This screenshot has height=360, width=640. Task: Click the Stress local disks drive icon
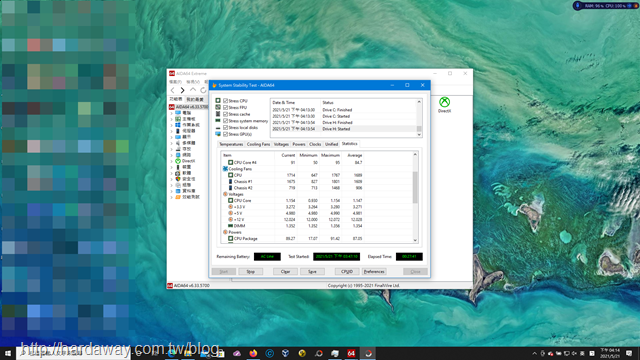[x=218, y=127]
